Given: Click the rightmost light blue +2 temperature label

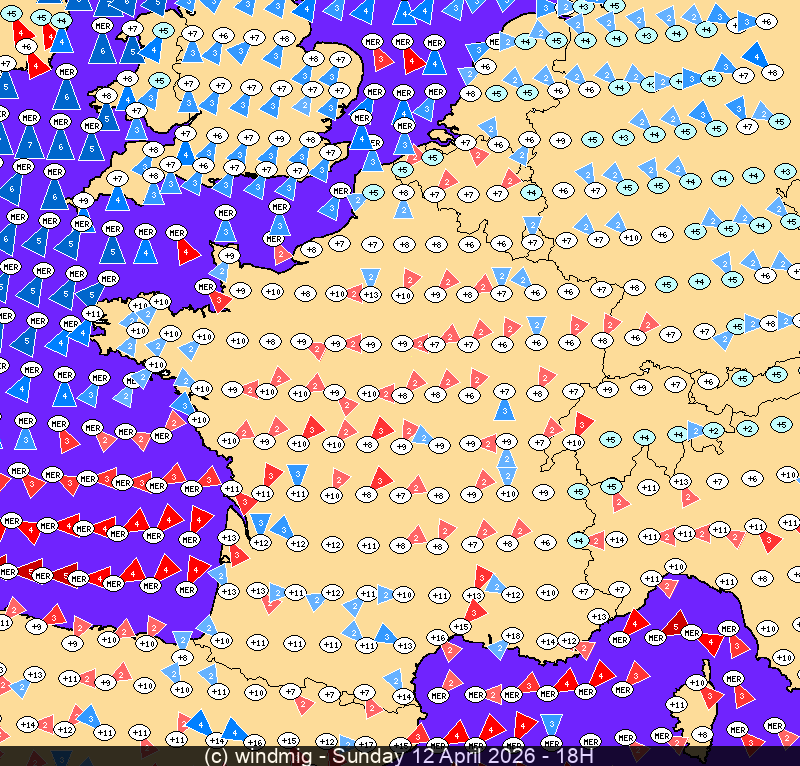Looking at the screenshot, I should (x=746, y=428).
